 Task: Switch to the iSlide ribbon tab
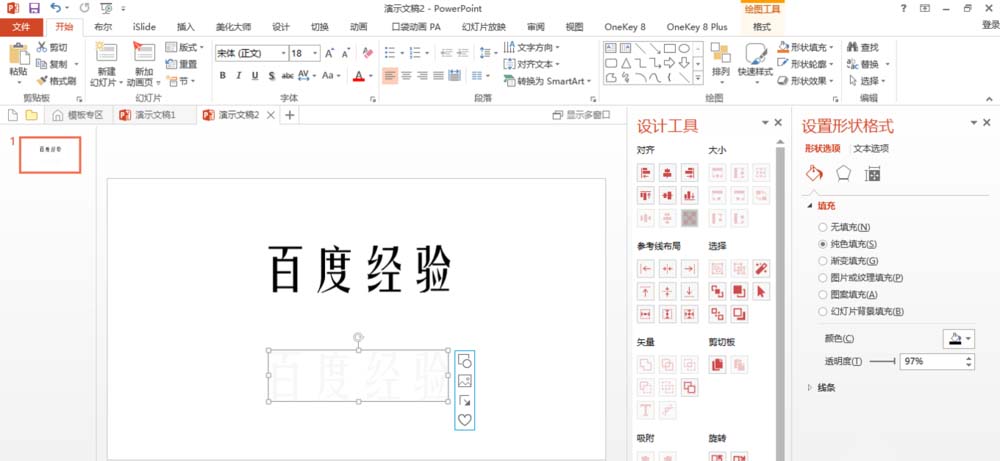tap(144, 27)
